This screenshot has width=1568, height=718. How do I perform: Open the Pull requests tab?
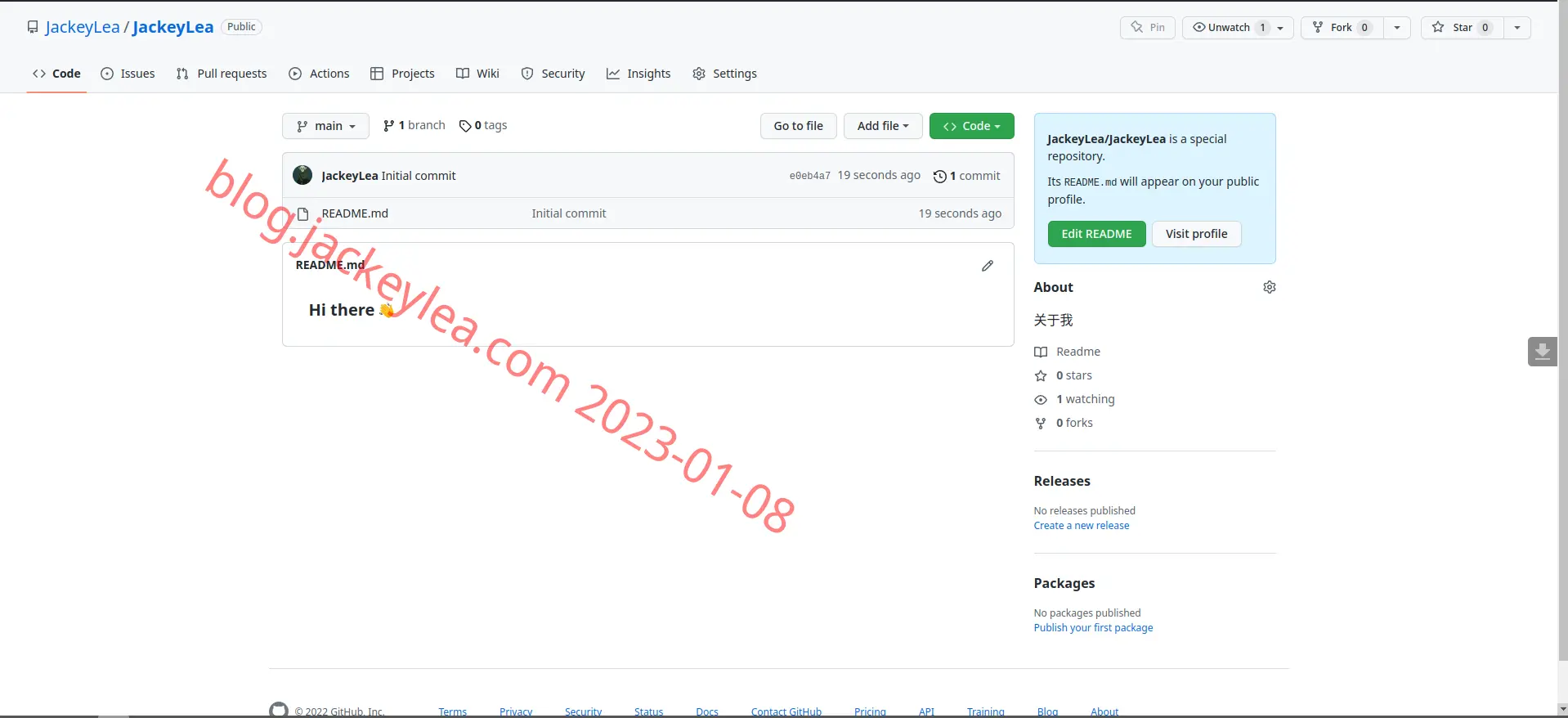point(222,74)
